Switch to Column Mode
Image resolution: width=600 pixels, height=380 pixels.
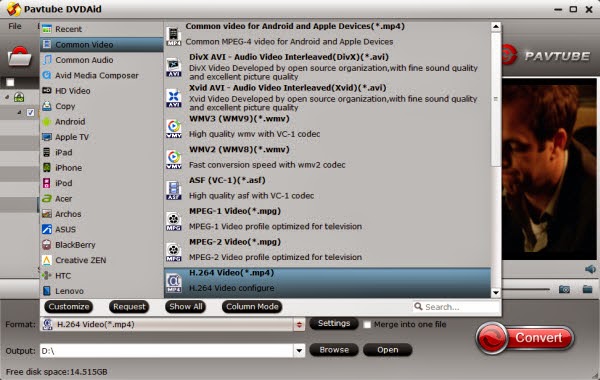coord(252,307)
